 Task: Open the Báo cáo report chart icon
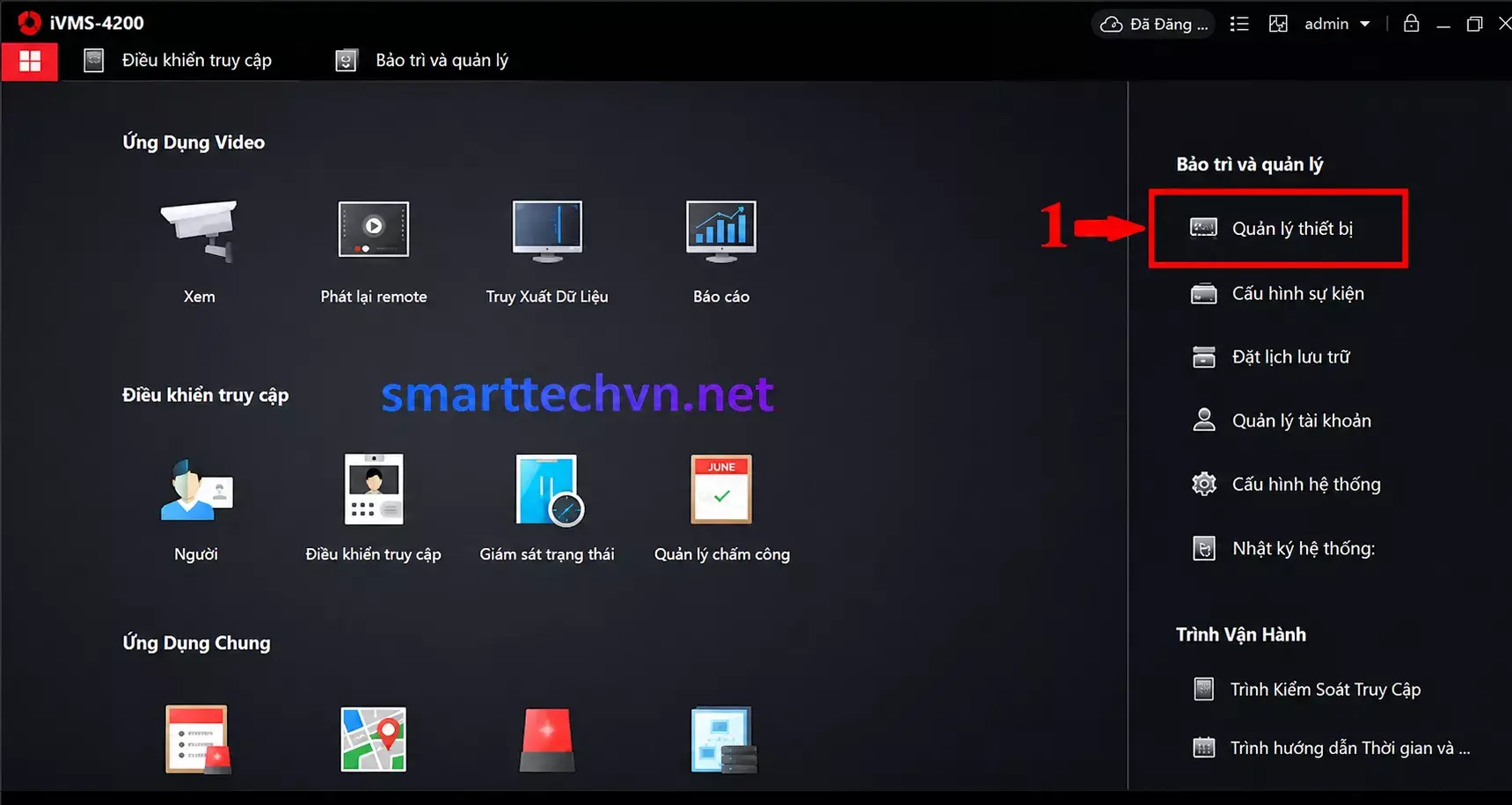721,231
